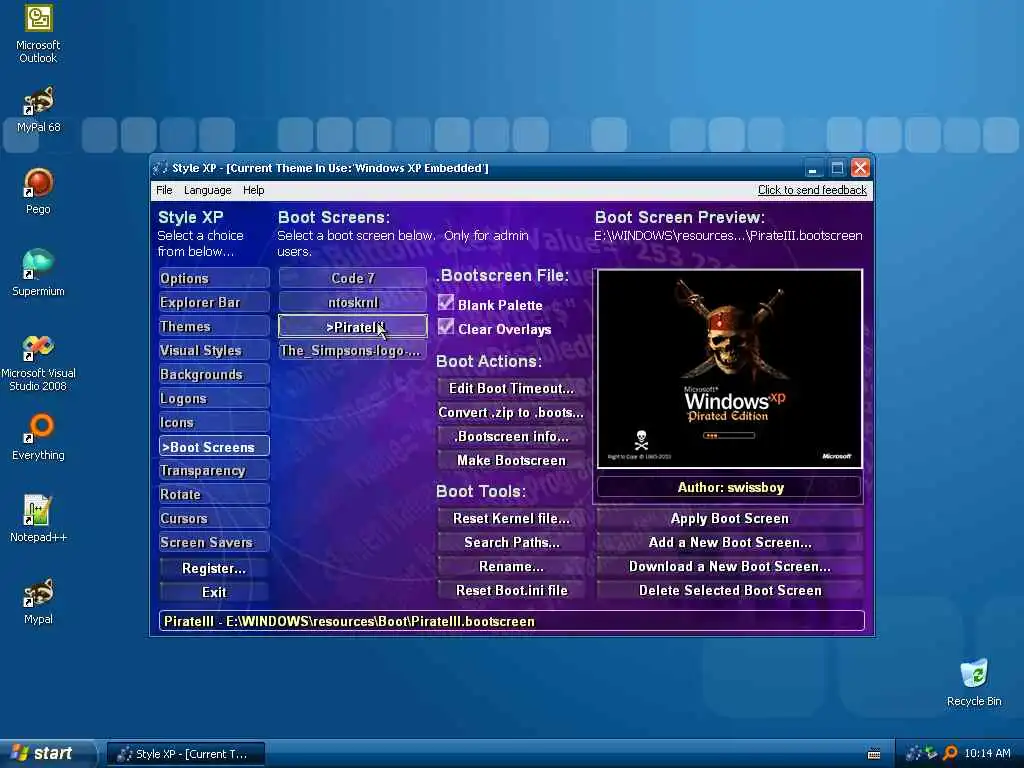Click Download a New Boot Screen...
The image size is (1024, 768).
coord(729,566)
